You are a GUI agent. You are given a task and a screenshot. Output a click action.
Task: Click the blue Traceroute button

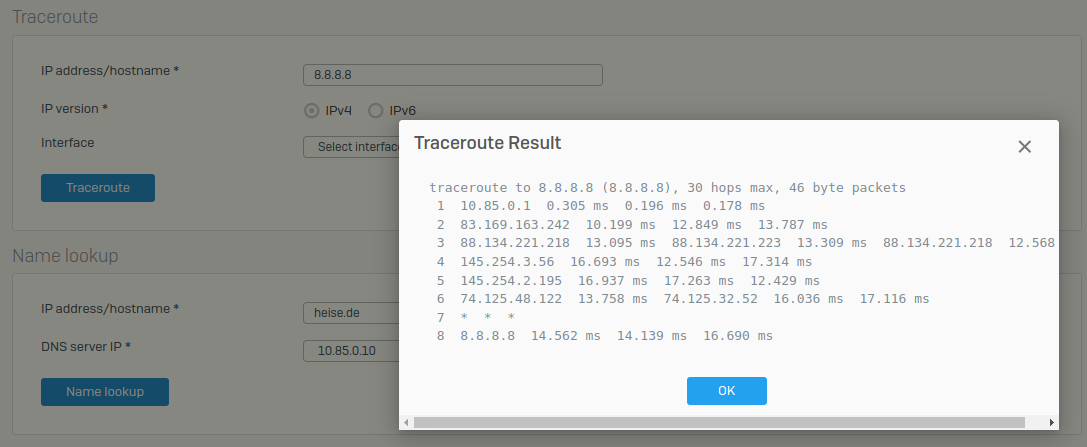(x=98, y=188)
